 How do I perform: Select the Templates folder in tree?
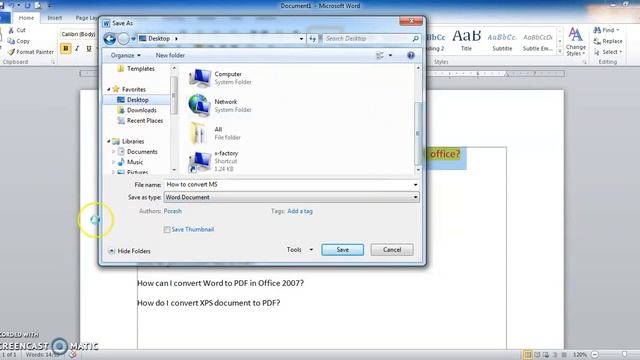click(x=136, y=69)
